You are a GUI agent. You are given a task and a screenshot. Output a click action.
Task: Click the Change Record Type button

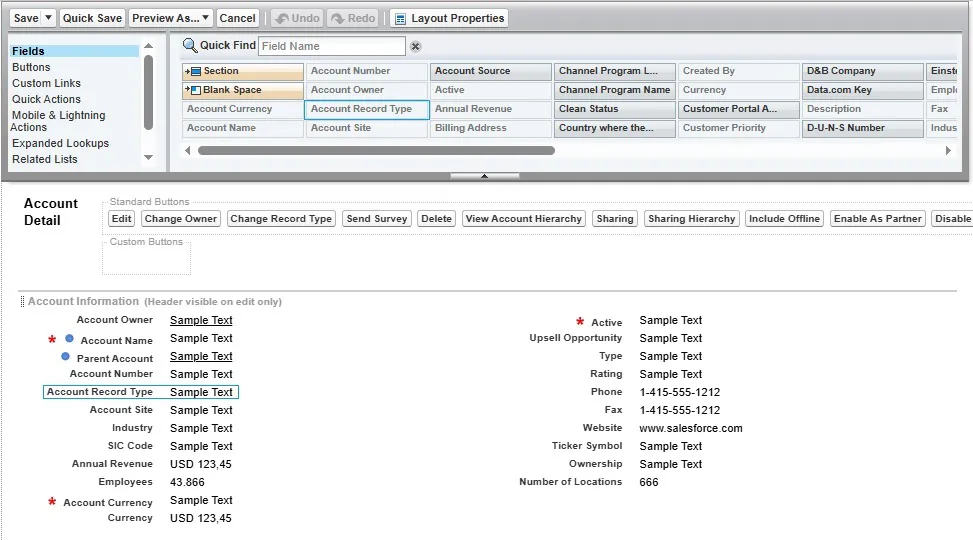281,218
